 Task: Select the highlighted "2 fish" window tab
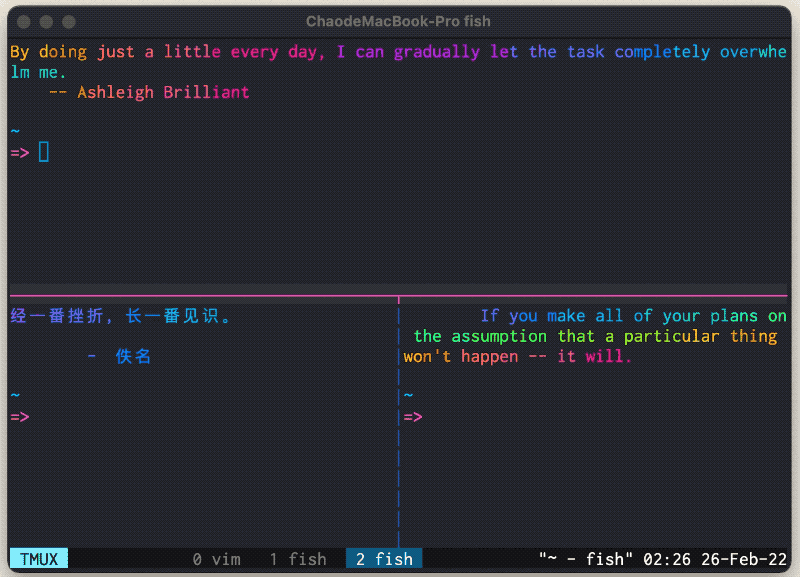384,559
